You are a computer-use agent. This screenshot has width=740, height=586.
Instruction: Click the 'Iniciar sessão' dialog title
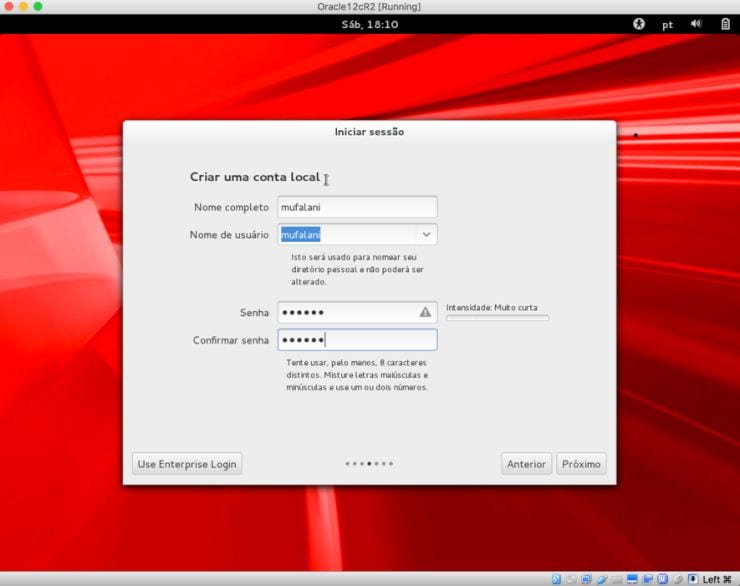[369, 132]
